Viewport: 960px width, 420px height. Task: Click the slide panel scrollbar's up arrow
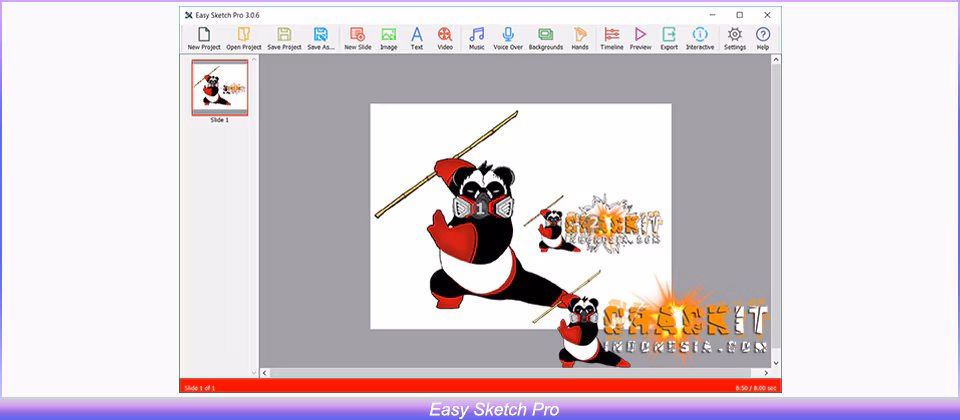pyautogui.click(x=255, y=59)
